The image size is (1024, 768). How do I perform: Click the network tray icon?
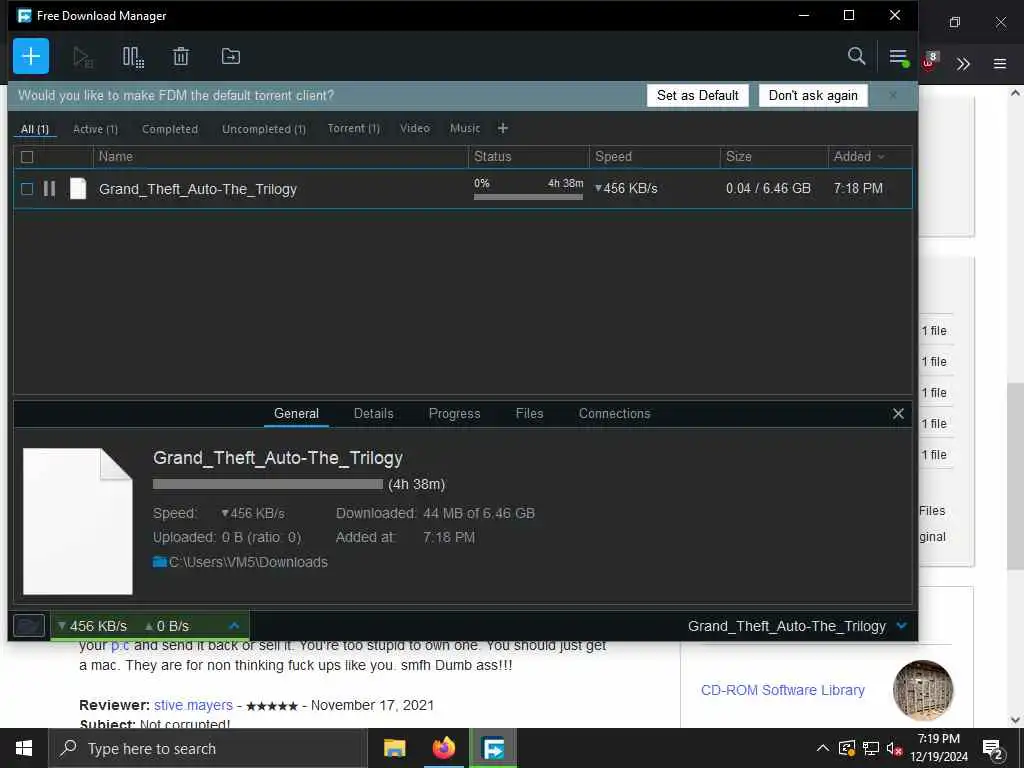point(871,748)
